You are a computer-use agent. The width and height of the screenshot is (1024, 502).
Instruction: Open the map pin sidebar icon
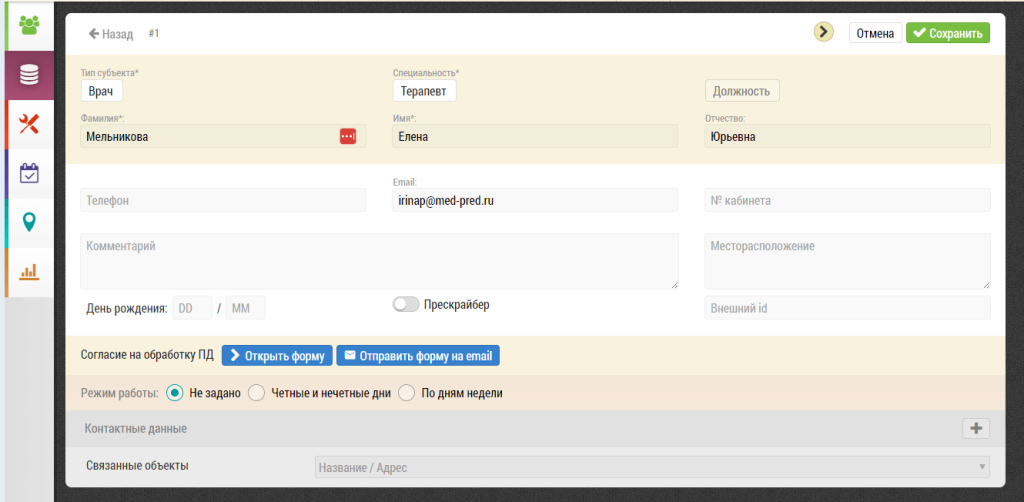tap(29, 223)
